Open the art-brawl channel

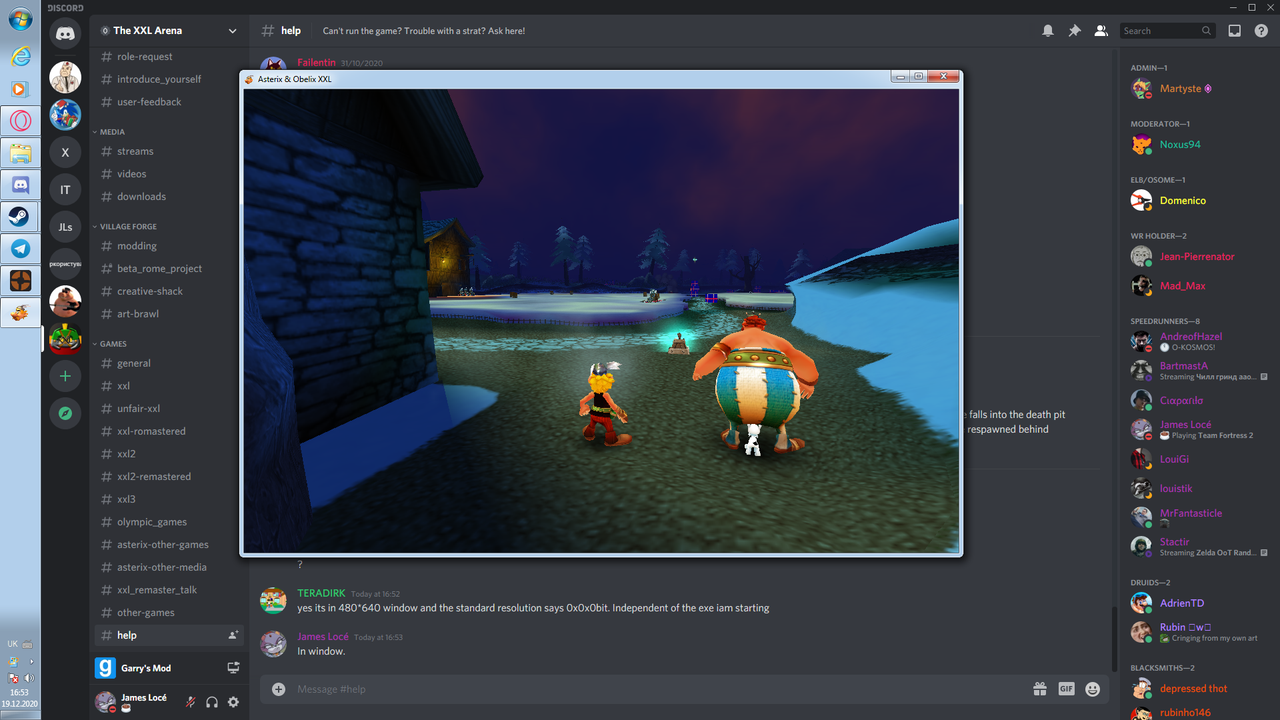[x=169, y=314]
